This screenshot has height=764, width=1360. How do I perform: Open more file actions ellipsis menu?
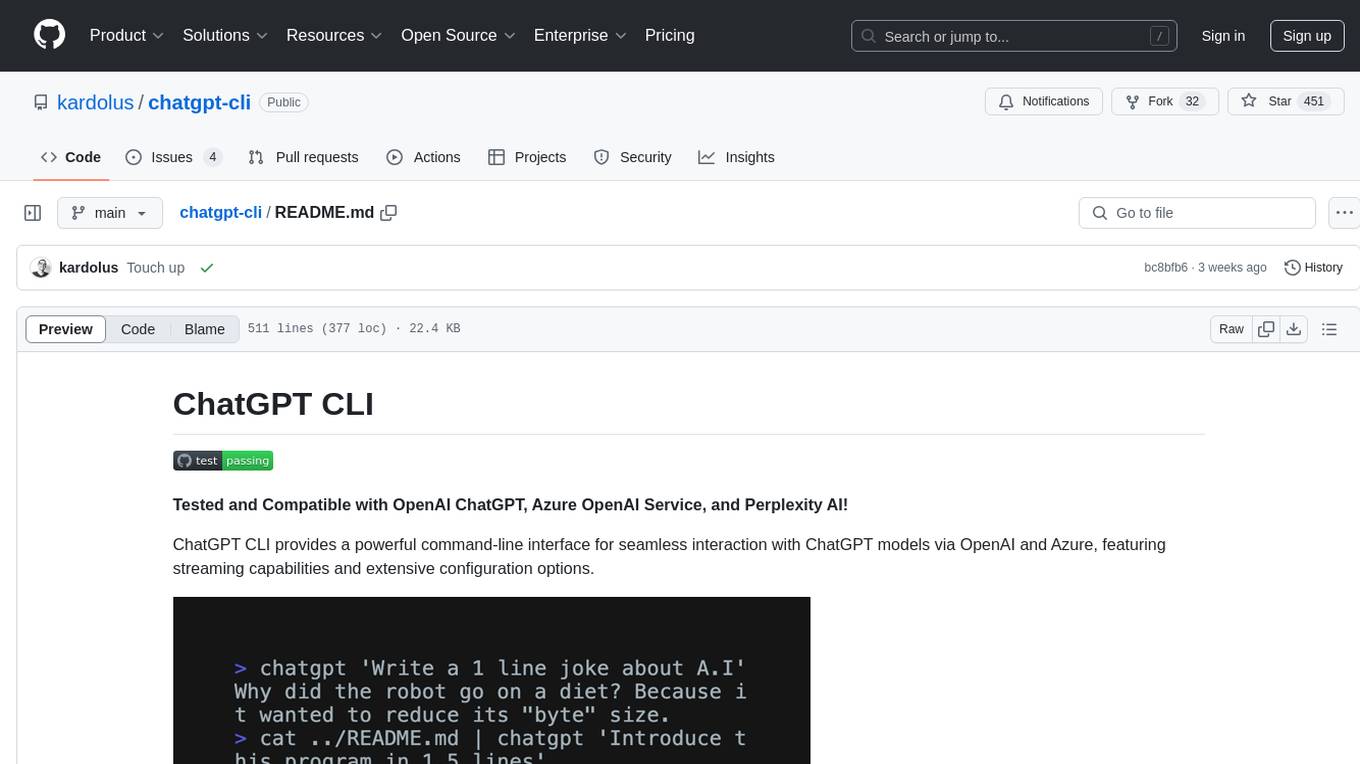click(1344, 213)
